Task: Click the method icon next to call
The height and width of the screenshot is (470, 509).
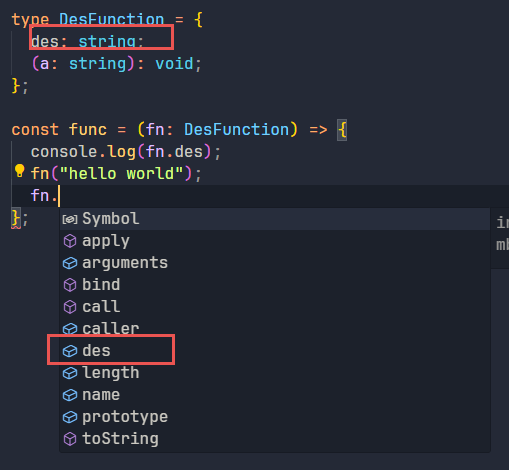Action: click(x=70, y=307)
